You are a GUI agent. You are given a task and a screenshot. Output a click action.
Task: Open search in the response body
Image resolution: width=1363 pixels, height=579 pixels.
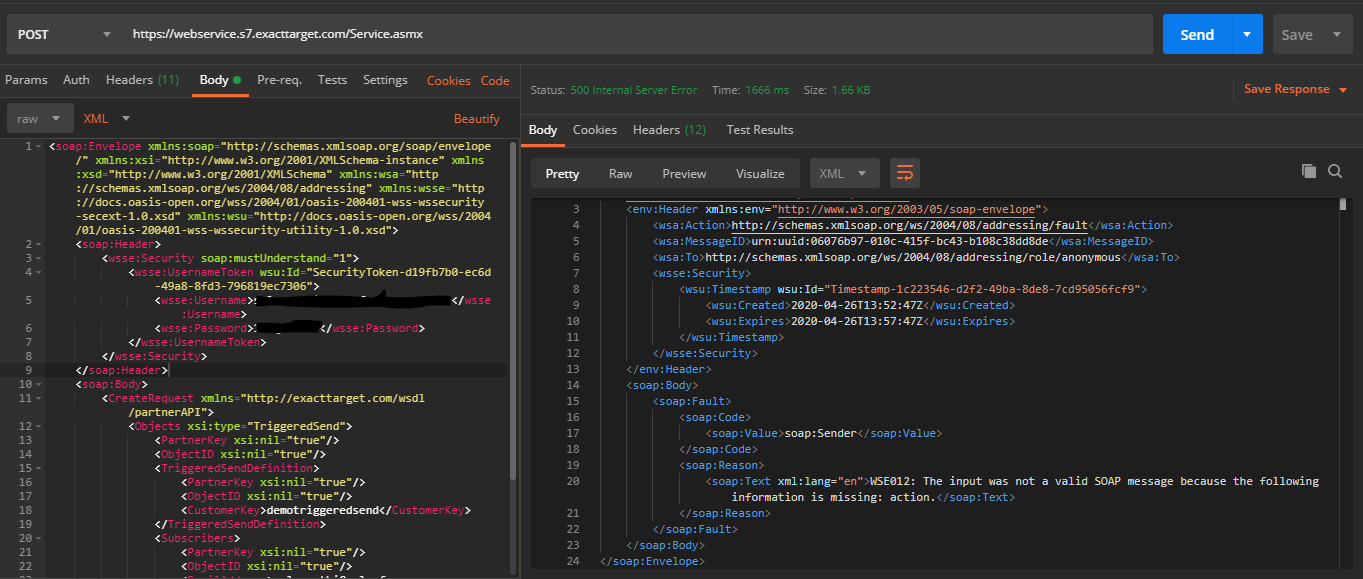point(1334,172)
